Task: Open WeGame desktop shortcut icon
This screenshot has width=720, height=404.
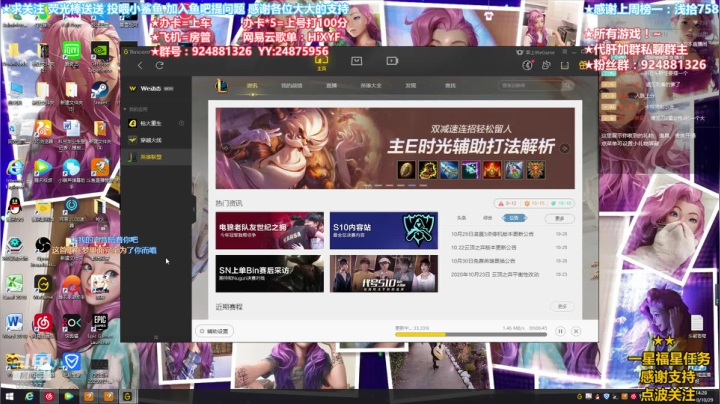Action: click(43, 287)
